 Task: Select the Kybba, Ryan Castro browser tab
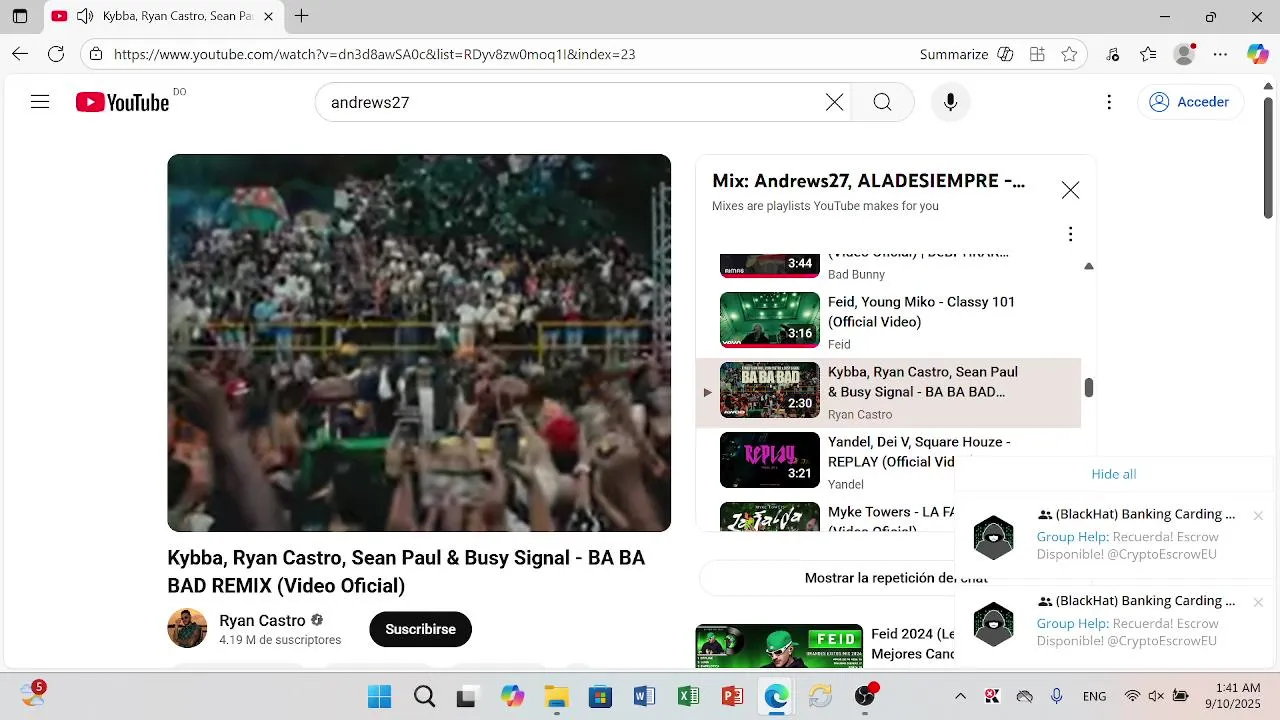click(x=163, y=16)
